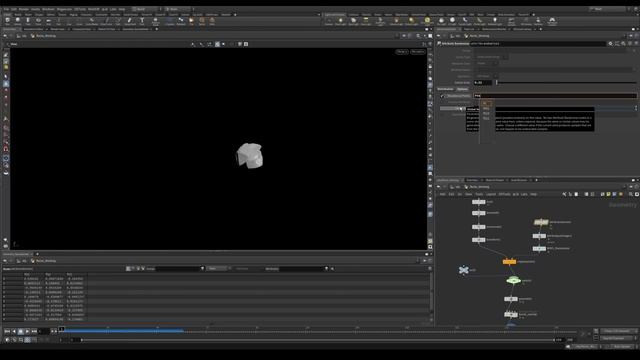Click the Ambient Light shelf tool
This screenshot has width=640, height=360.
click(495, 21)
